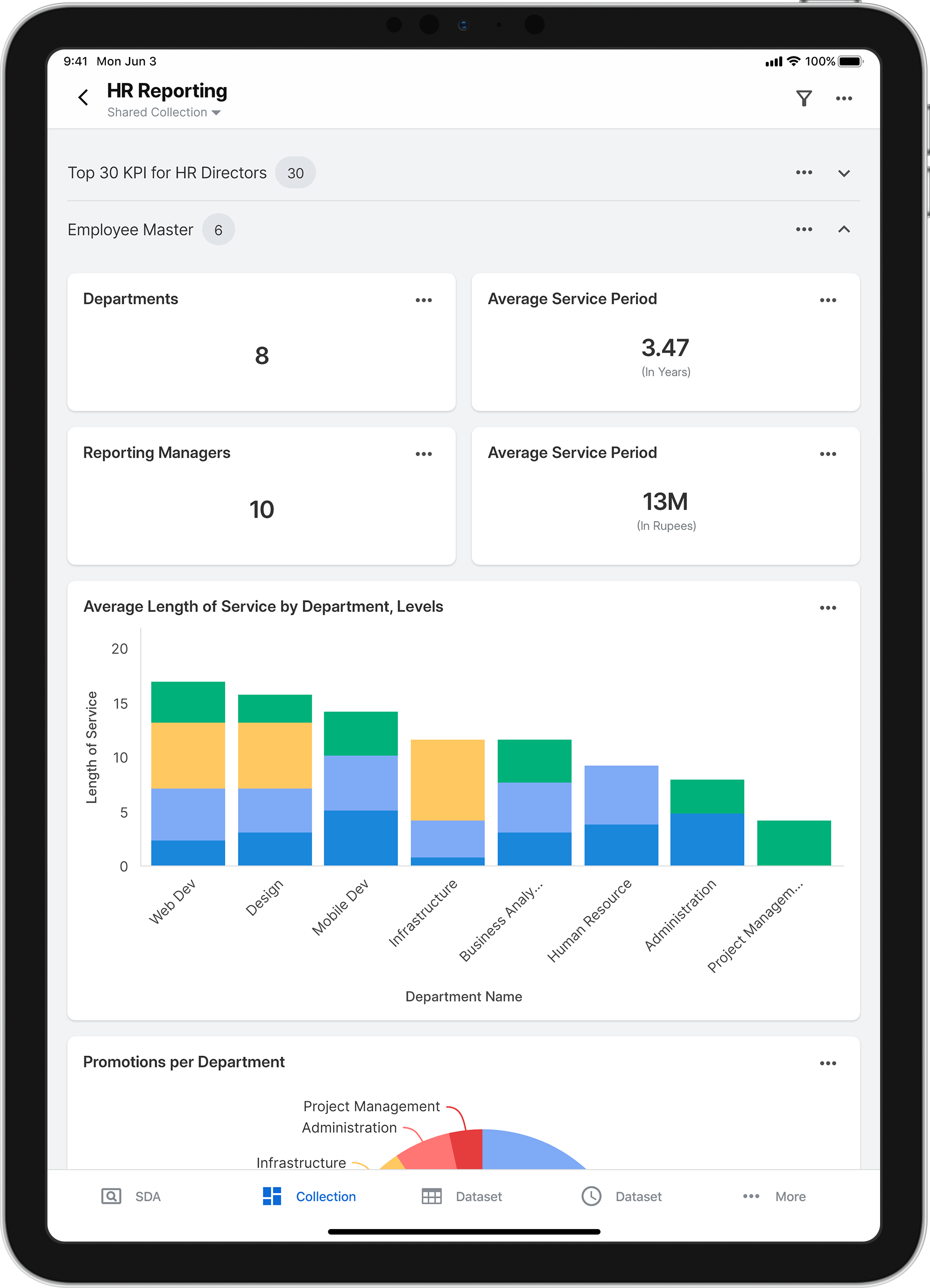The height and width of the screenshot is (1288, 930).
Task: Select the 3.47 service period value
Action: pos(665,348)
